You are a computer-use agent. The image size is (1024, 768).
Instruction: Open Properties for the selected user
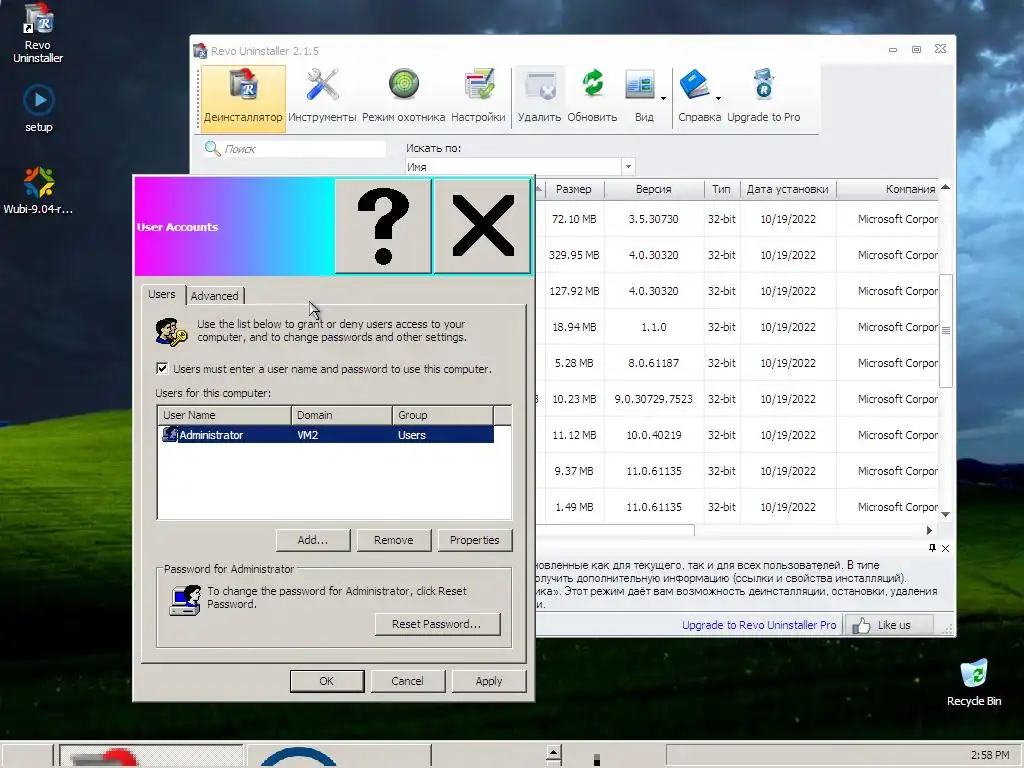pos(475,540)
